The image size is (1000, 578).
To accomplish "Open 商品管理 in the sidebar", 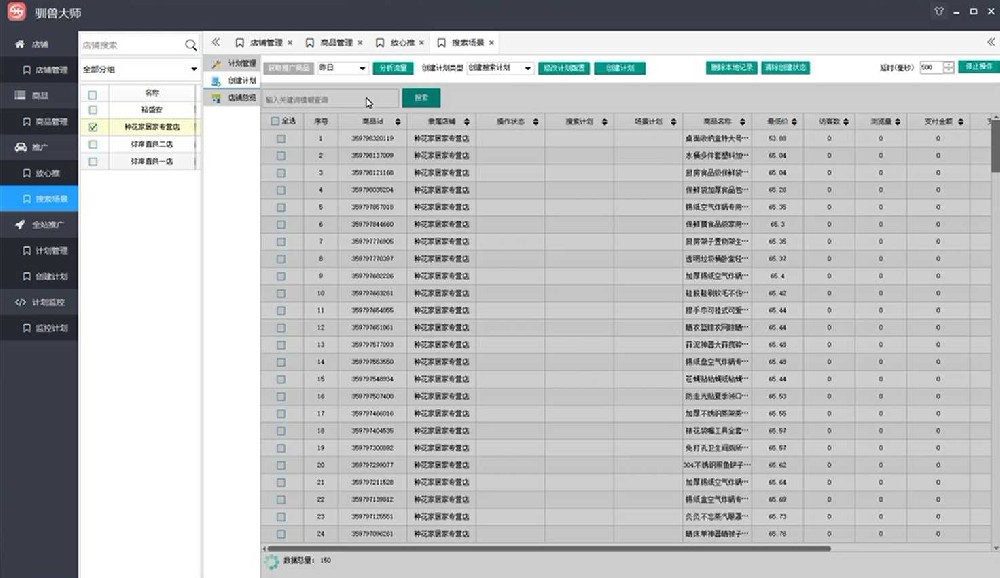I will click(45, 121).
